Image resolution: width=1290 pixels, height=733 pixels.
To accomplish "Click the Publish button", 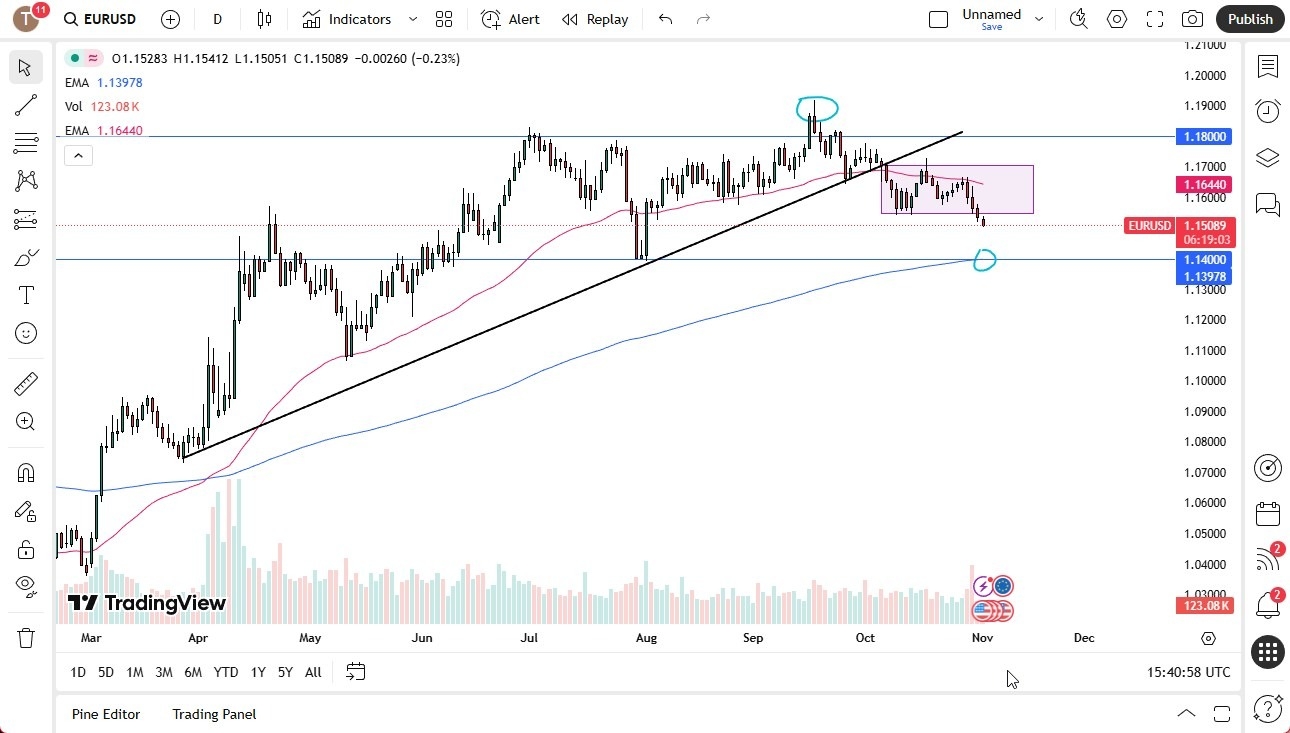I will [1249, 19].
